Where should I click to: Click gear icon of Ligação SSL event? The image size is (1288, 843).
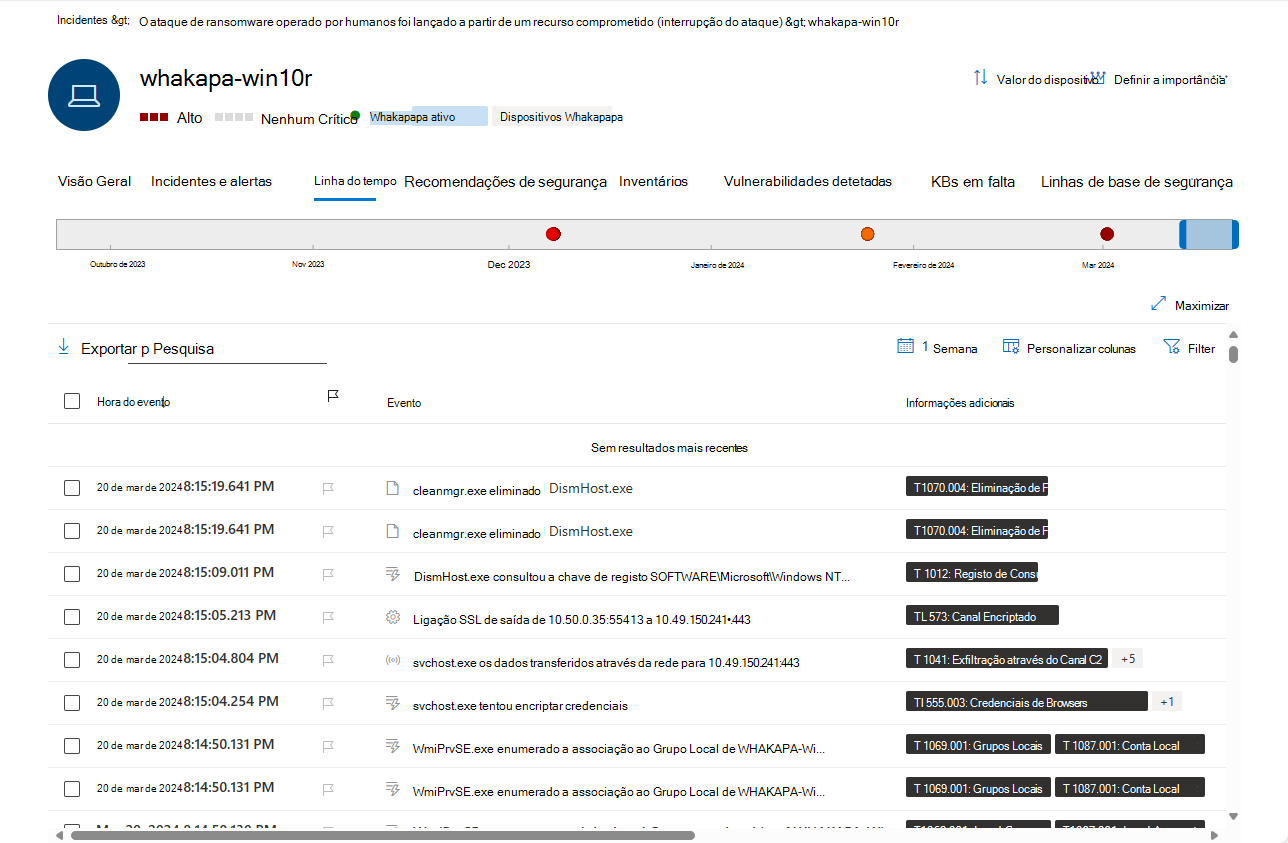(393, 617)
